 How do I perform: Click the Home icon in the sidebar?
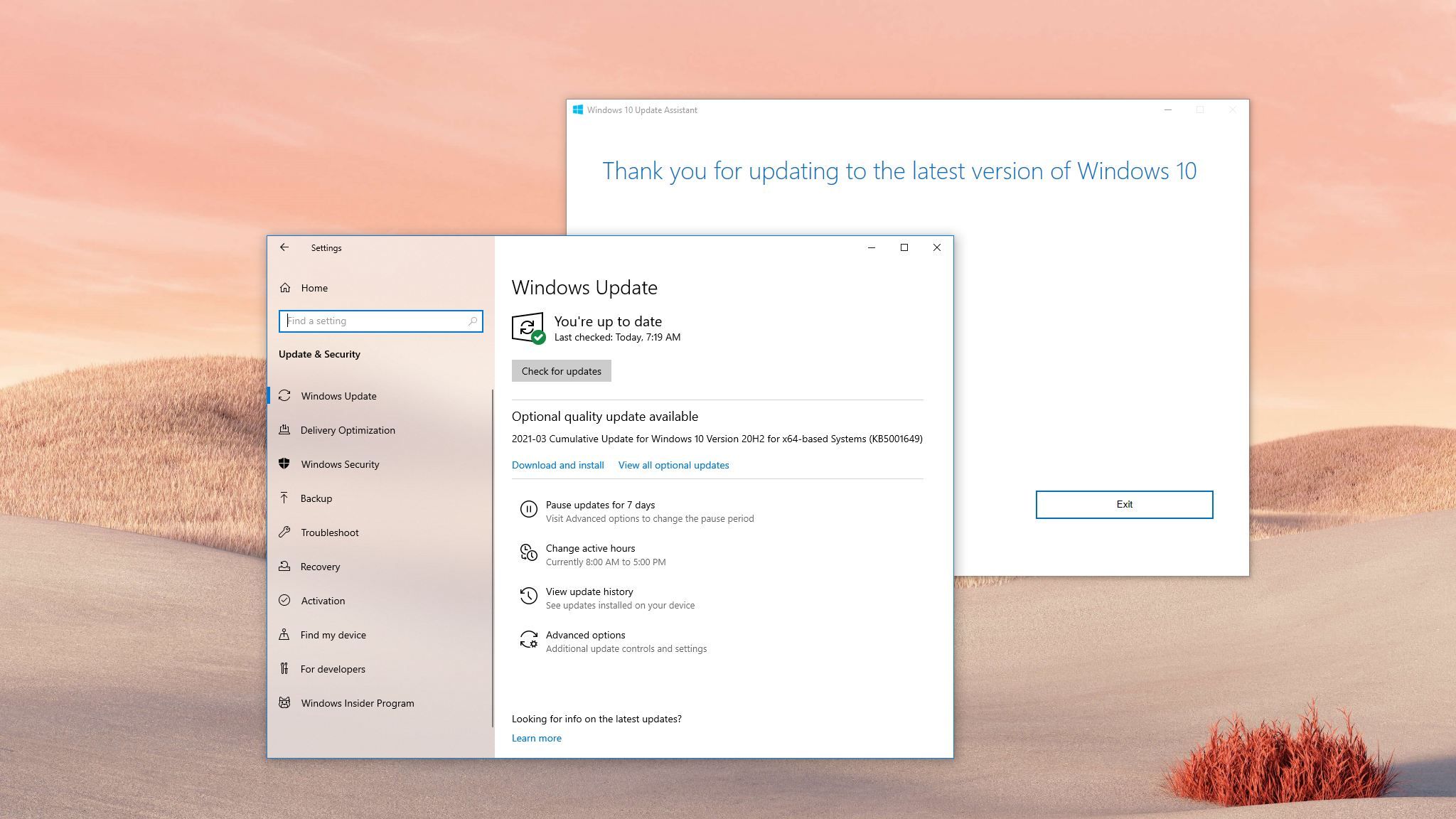pyautogui.click(x=285, y=288)
